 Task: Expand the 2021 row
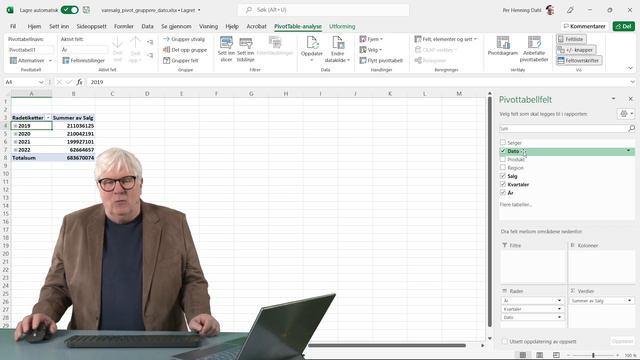pos(15,142)
